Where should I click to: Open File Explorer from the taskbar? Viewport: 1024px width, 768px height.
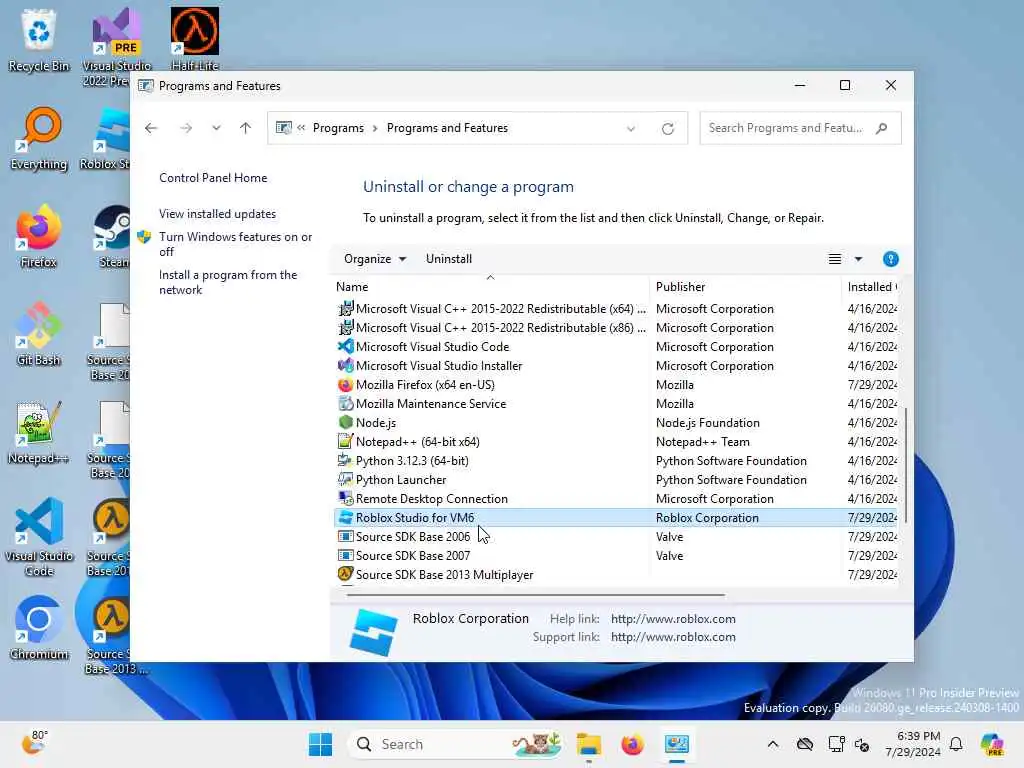coord(588,744)
